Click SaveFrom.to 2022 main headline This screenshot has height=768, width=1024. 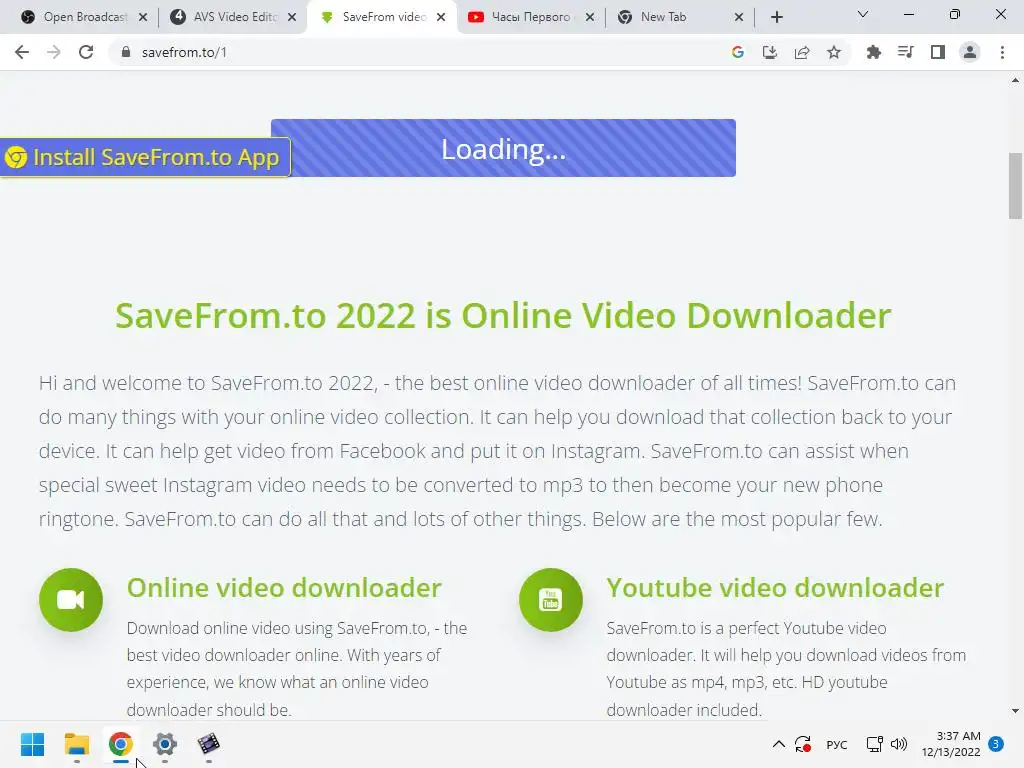coord(503,316)
